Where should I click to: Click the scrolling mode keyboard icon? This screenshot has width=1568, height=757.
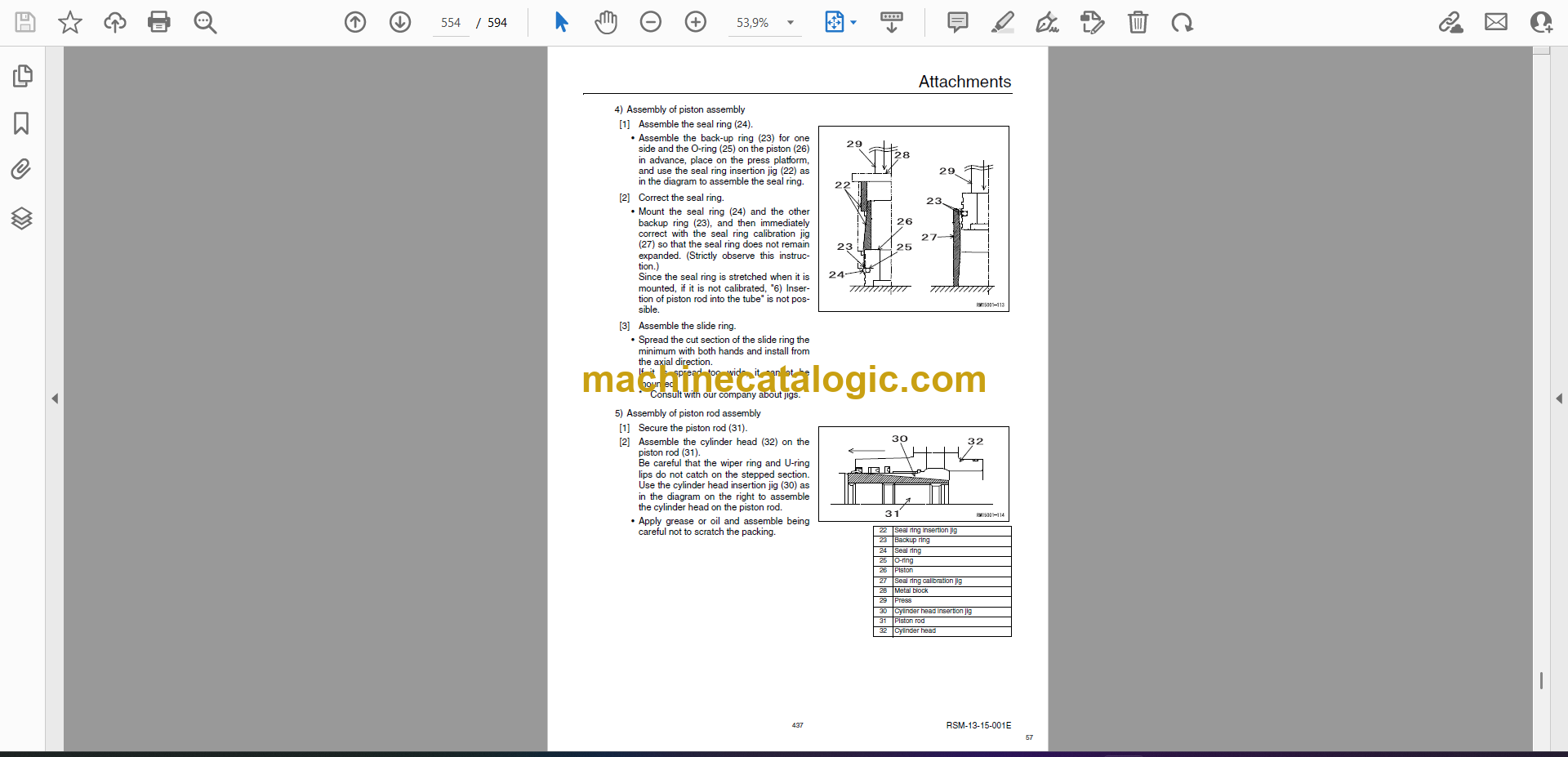coord(892,22)
